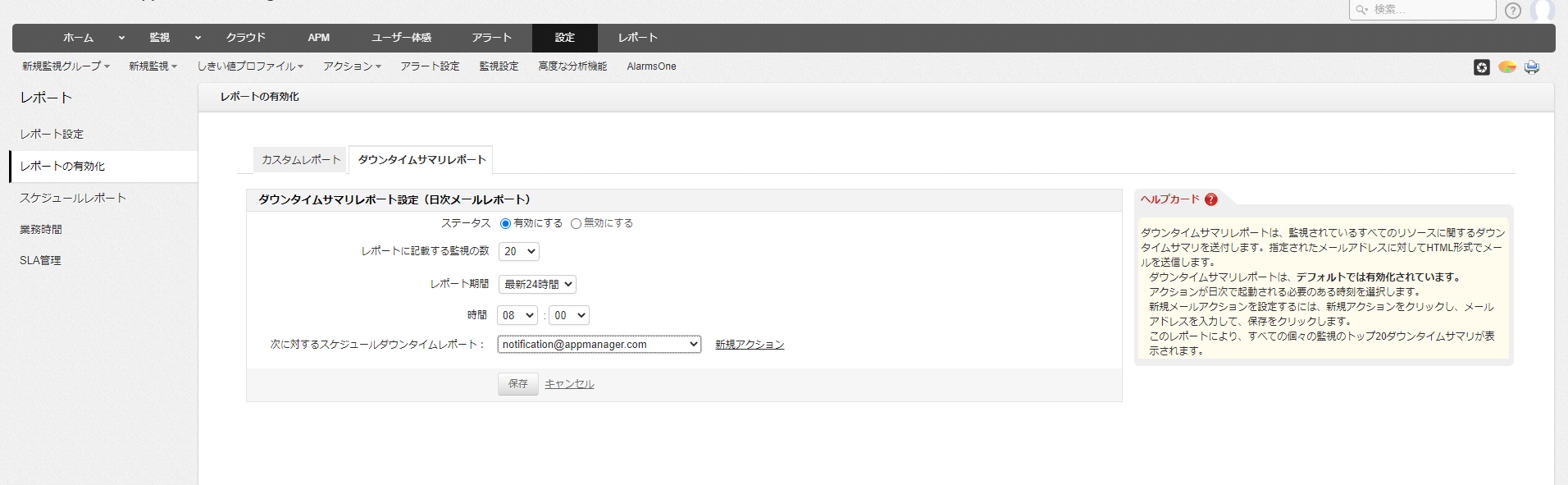The image size is (1568, 485).
Task: Open the ユーザー体感 menu
Action: point(401,38)
